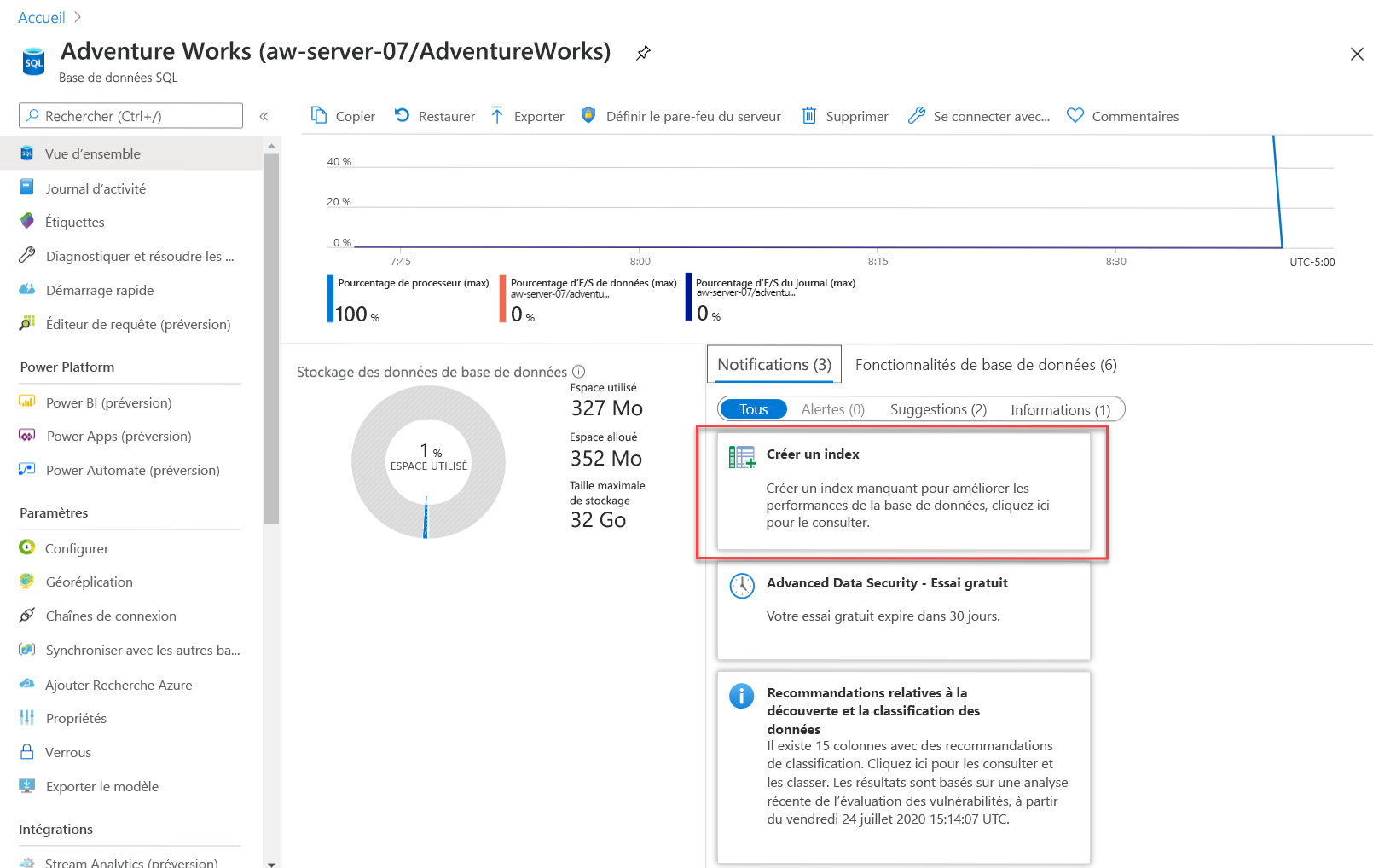Click the 327 Mo used space value
This screenshot has height=868, width=1373.
click(607, 408)
